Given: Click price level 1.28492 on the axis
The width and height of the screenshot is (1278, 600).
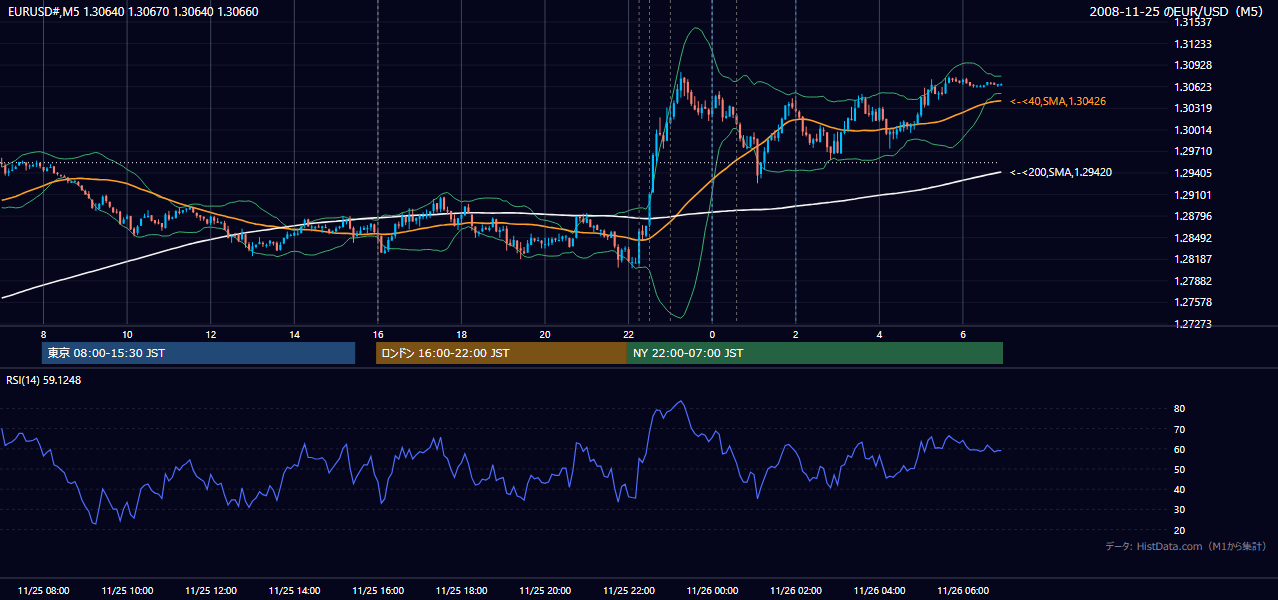Looking at the screenshot, I should [x=1194, y=238].
